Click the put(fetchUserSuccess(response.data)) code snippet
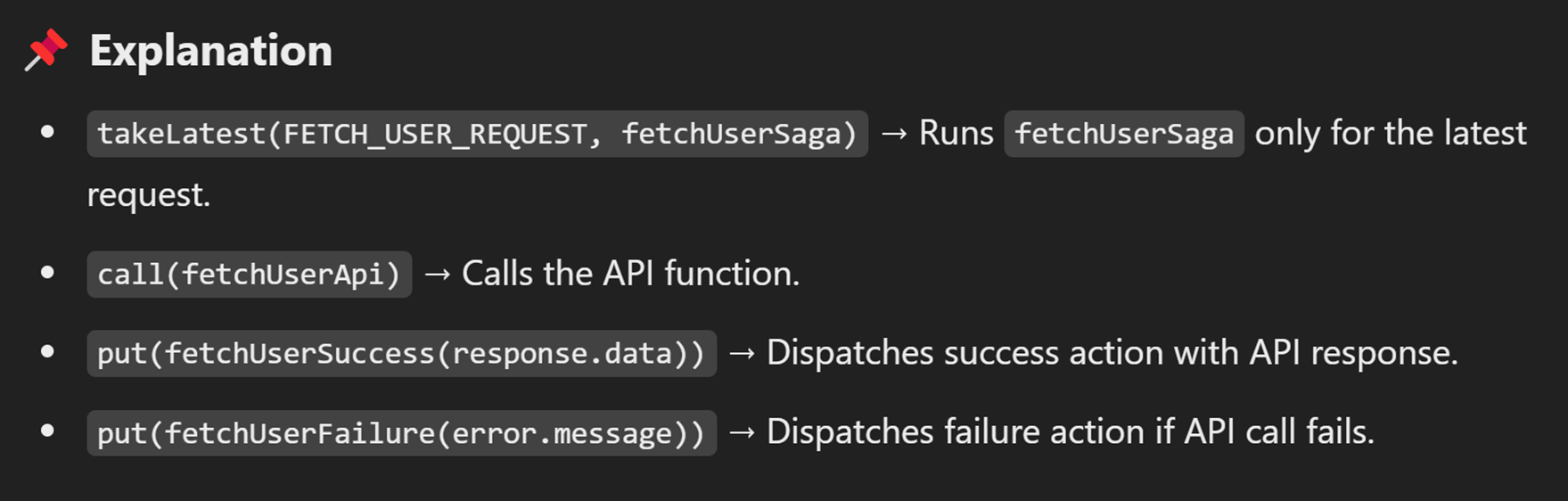The height and width of the screenshot is (501, 1568). click(401, 353)
